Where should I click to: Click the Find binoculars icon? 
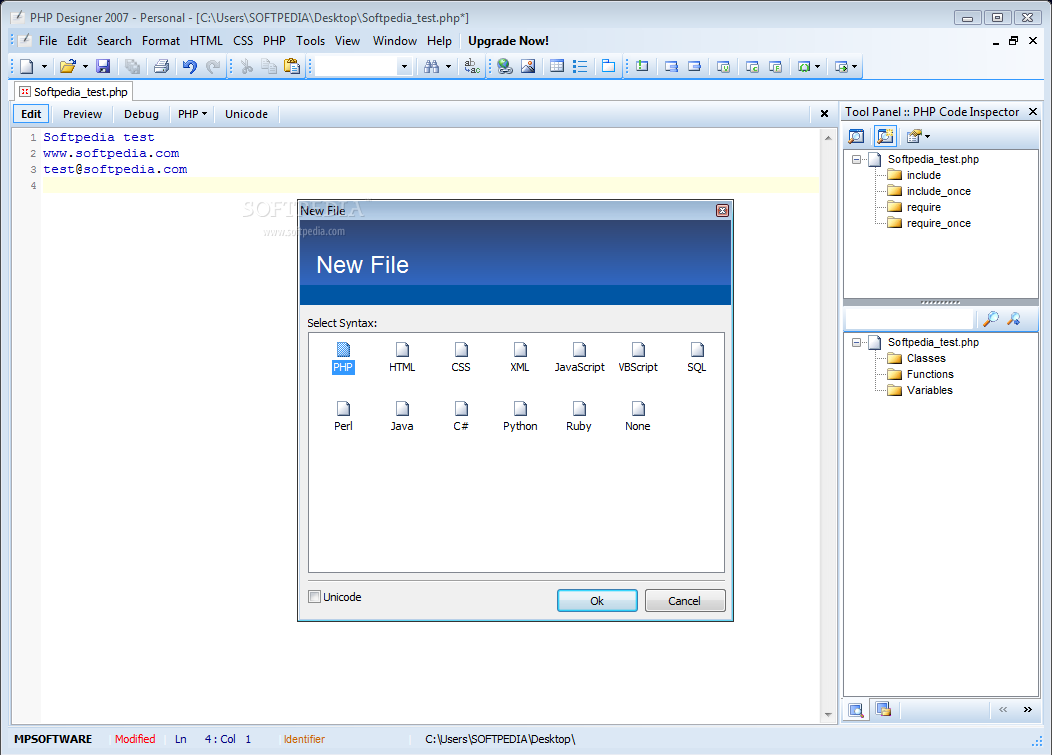pyautogui.click(x=431, y=66)
